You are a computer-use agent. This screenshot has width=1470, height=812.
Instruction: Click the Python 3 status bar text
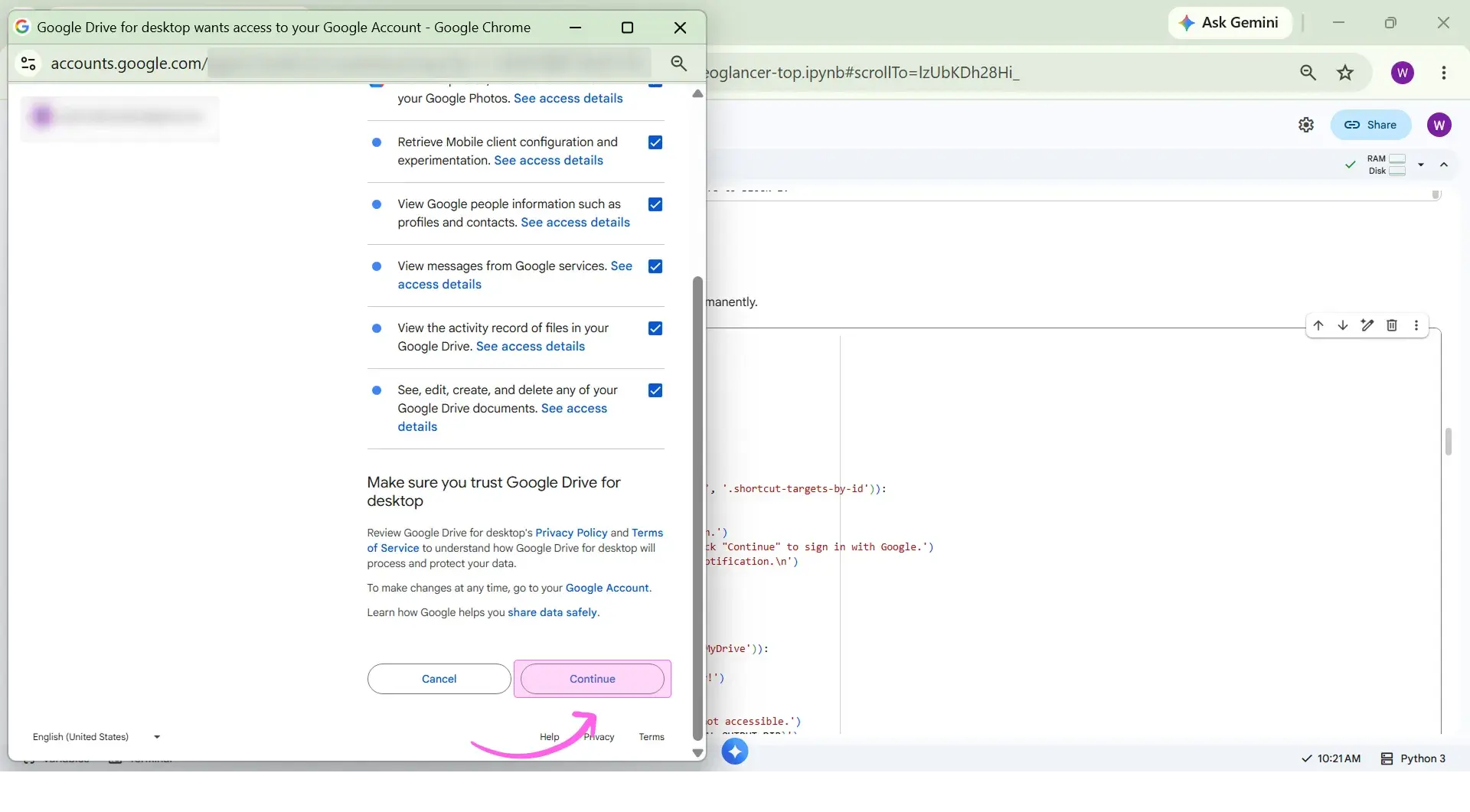click(x=1423, y=758)
